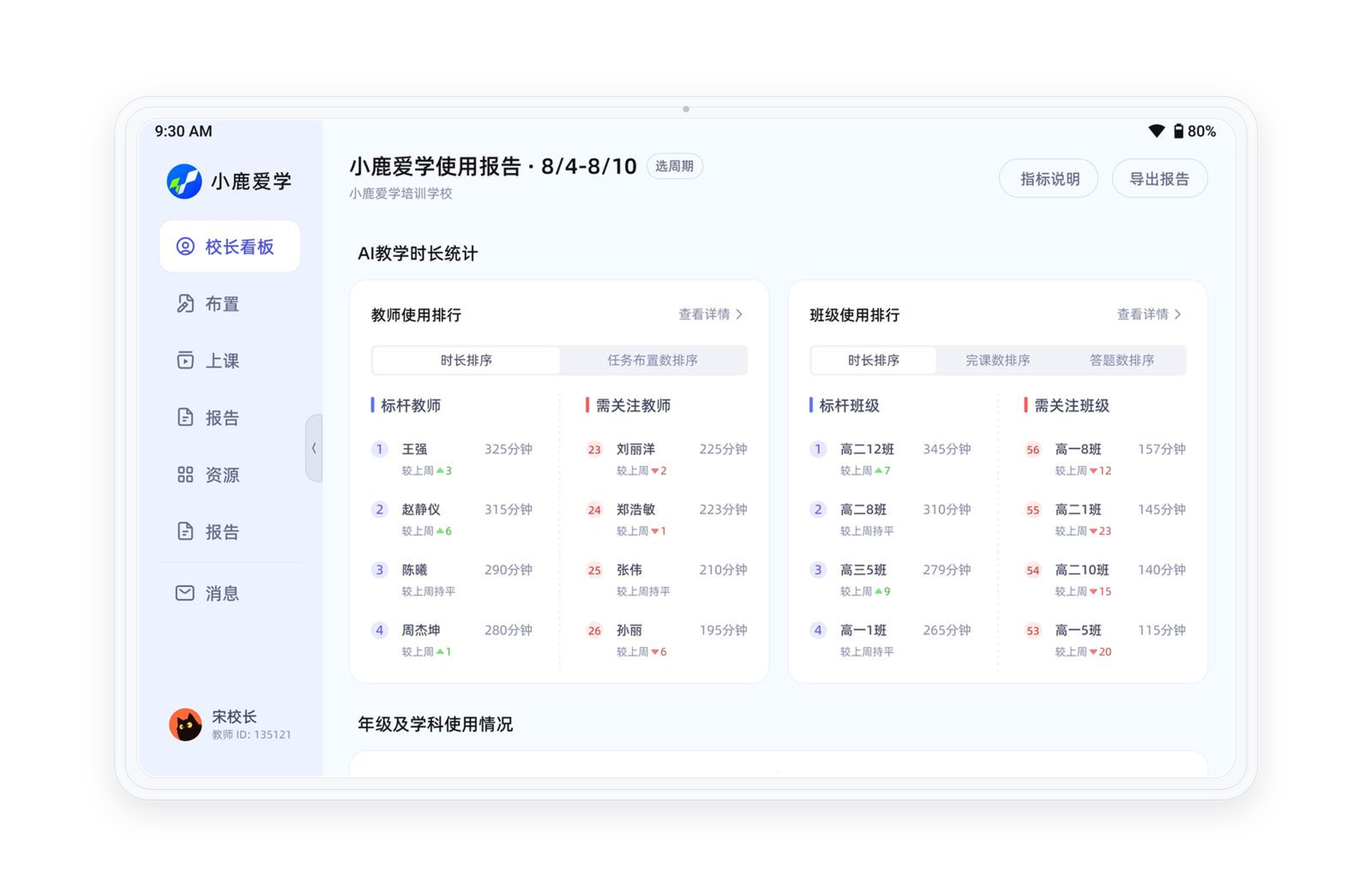Image resolution: width=1372 pixels, height=884 pixels.
Task: Click rank badge 56 next to 高一8班
Action: pos(1033,450)
